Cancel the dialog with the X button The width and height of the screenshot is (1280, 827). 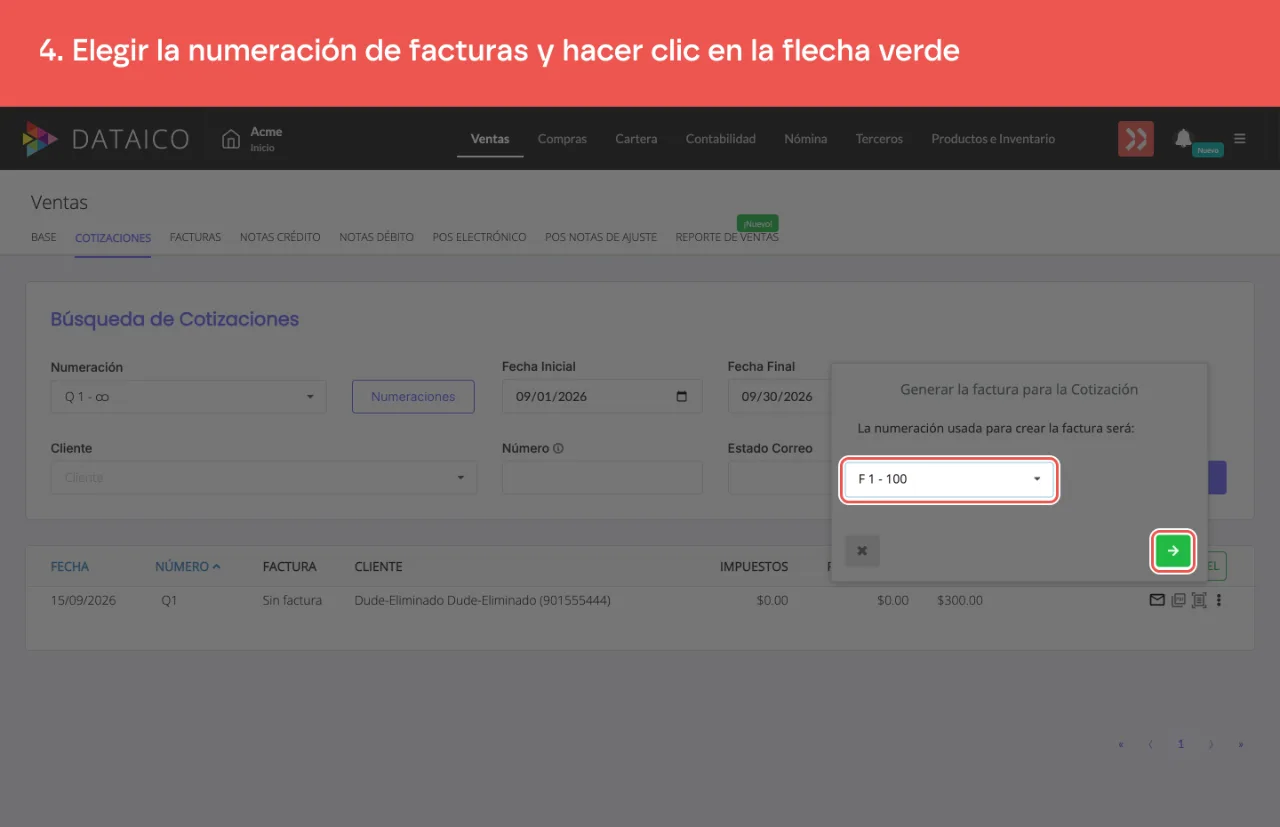pos(862,551)
